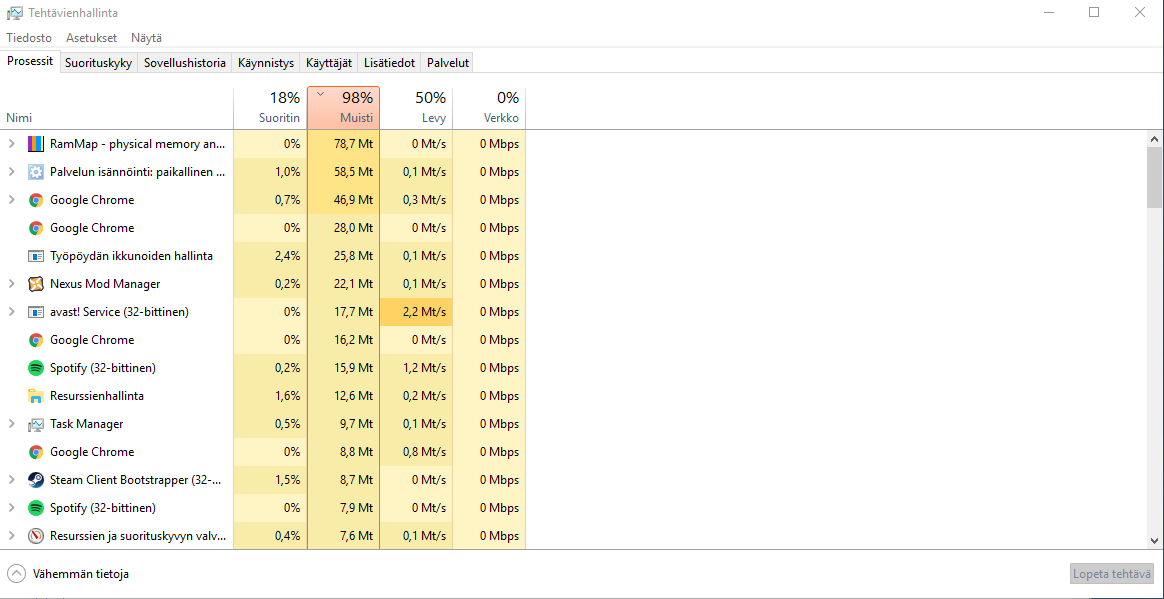The image size is (1164, 599).
Task: Sort by the Levy column header
Action: coord(416,108)
